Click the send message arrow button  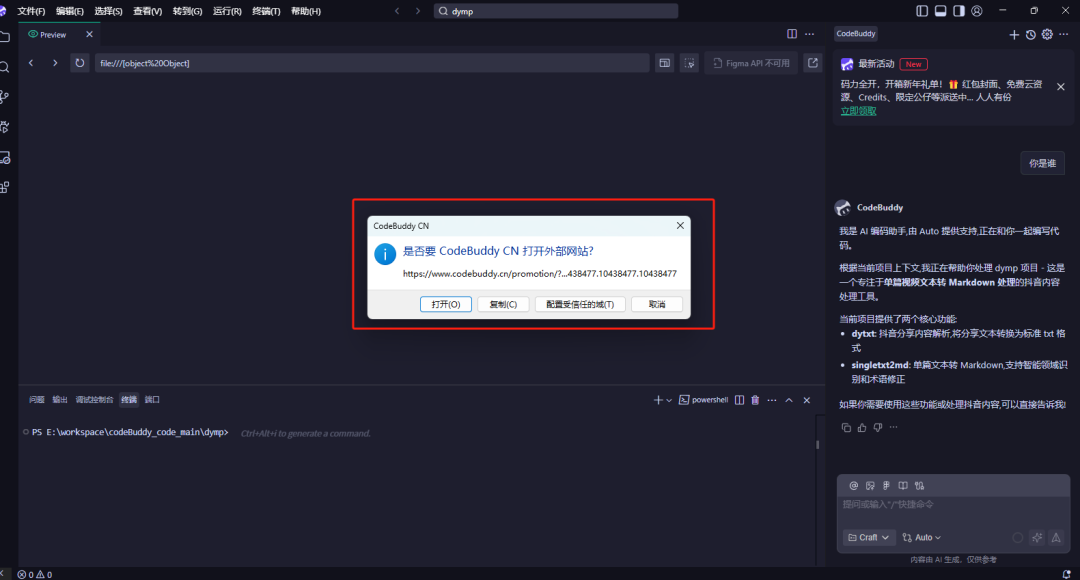coord(1056,537)
